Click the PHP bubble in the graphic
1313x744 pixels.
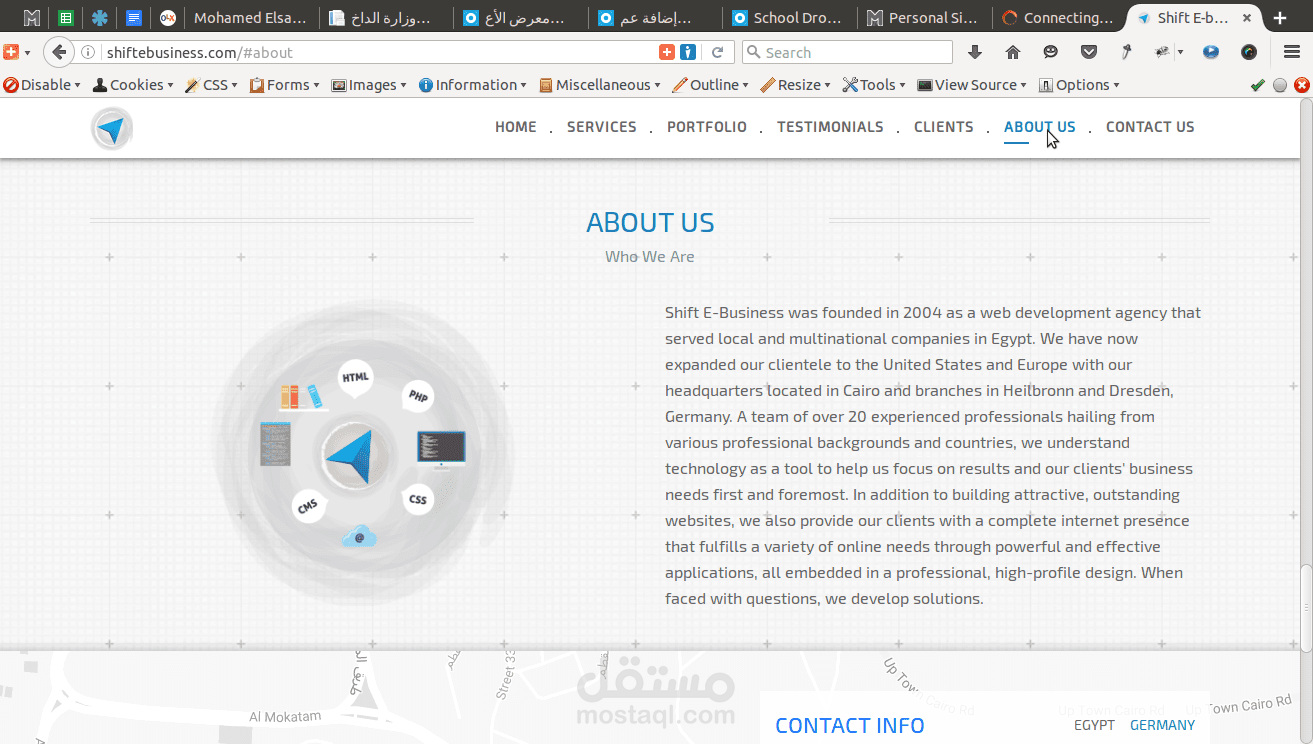[x=418, y=397]
